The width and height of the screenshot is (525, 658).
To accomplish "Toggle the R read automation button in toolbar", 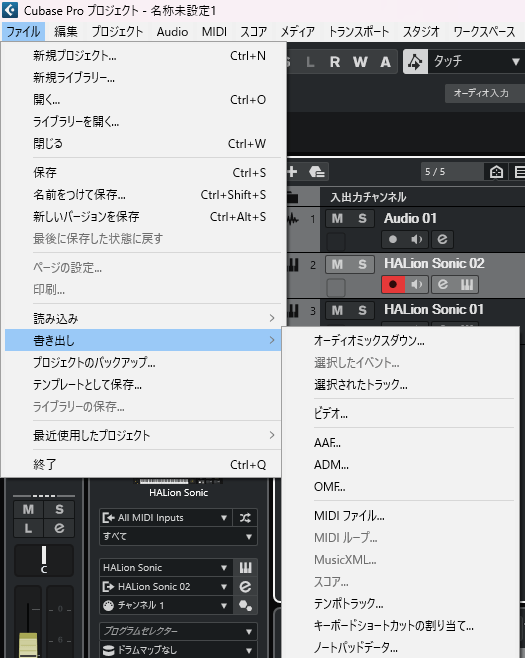I will pyautogui.click(x=335, y=62).
